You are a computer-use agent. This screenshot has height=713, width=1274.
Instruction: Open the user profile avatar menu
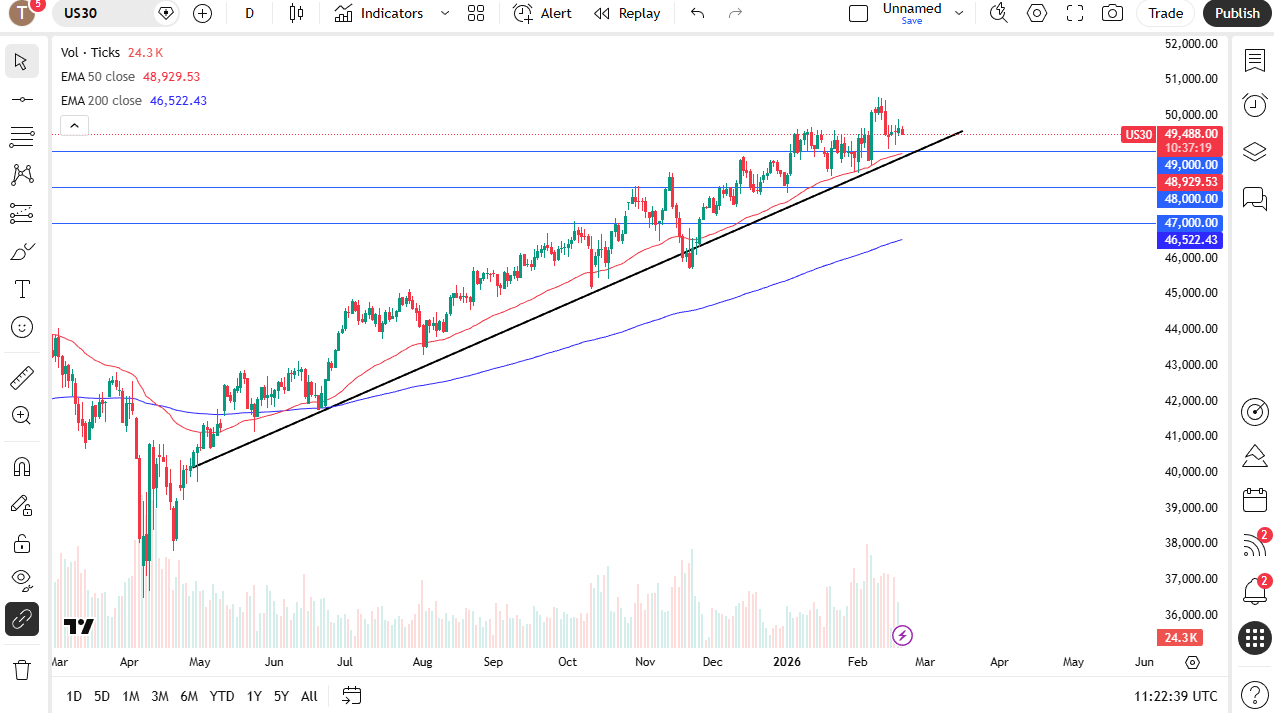coord(22,13)
